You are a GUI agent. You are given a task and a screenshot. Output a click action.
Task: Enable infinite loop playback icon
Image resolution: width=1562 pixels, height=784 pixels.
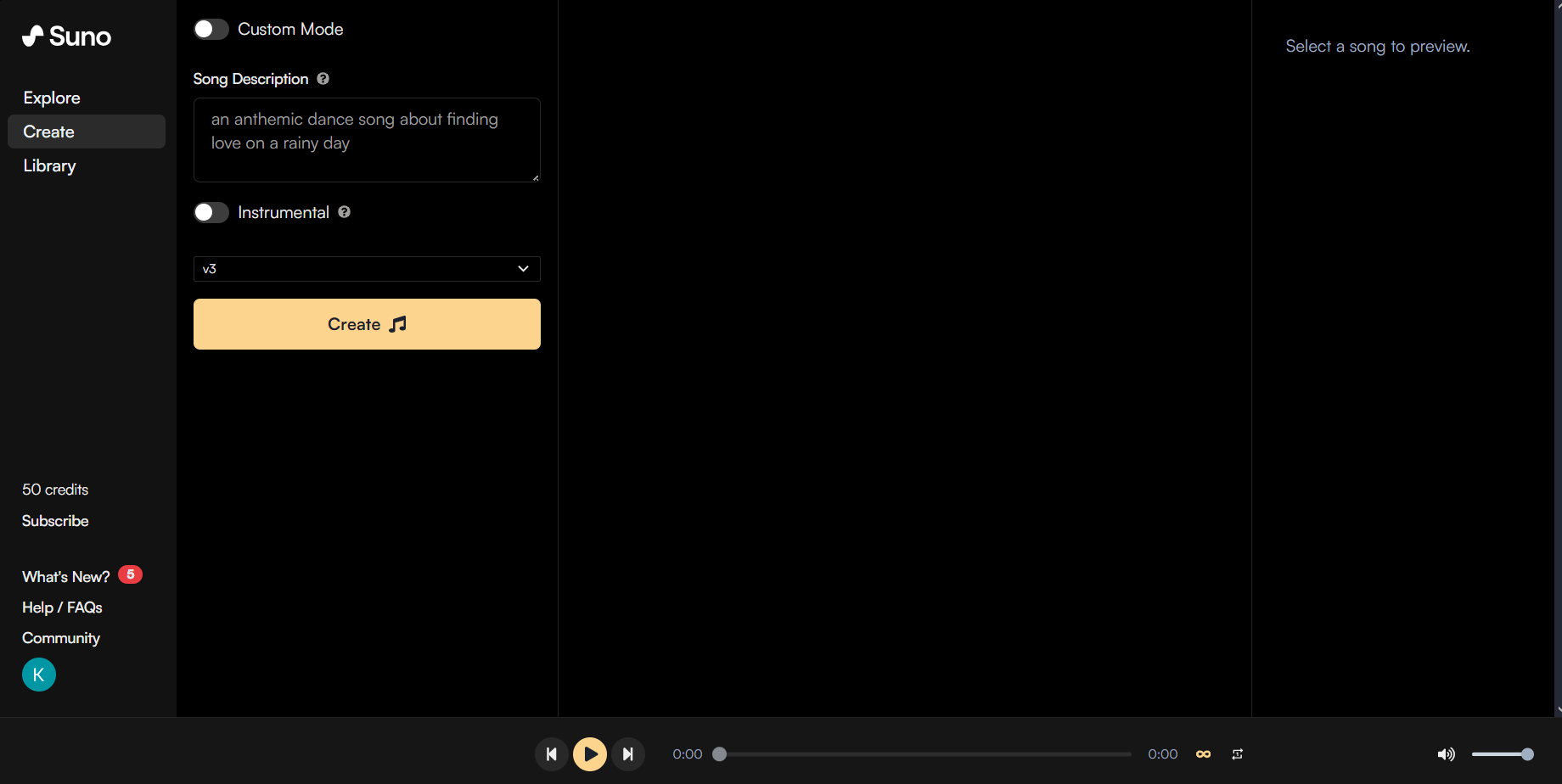pos(1203,753)
